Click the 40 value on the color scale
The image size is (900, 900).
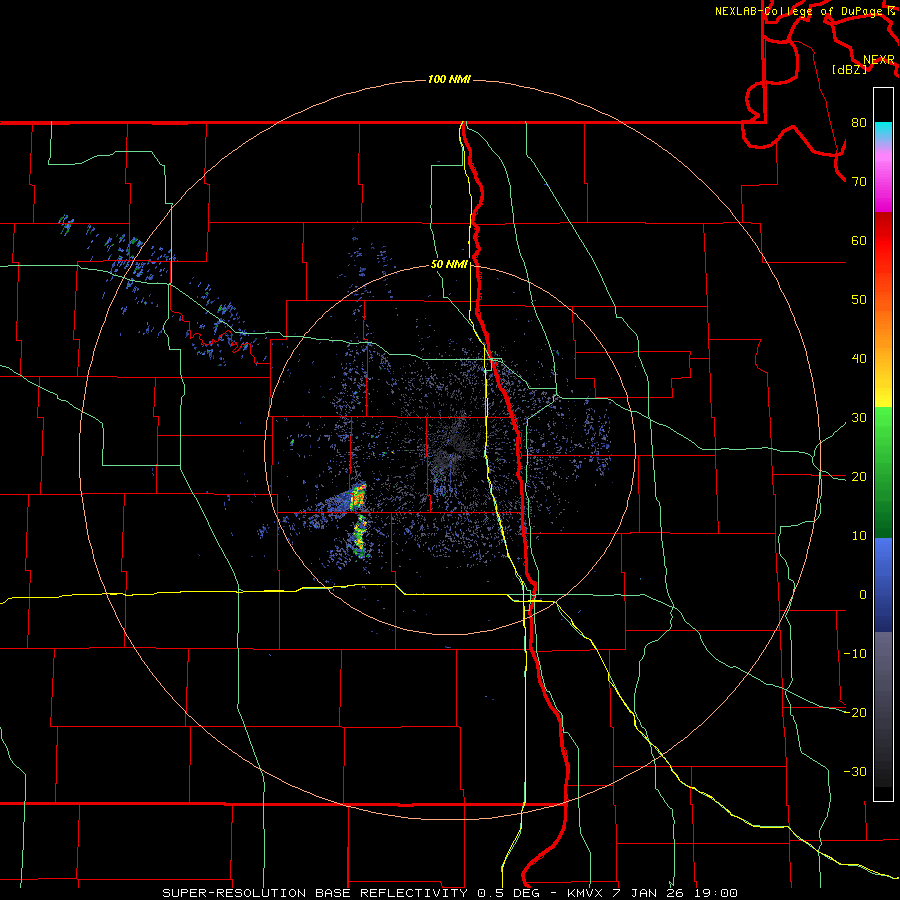tap(859, 359)
